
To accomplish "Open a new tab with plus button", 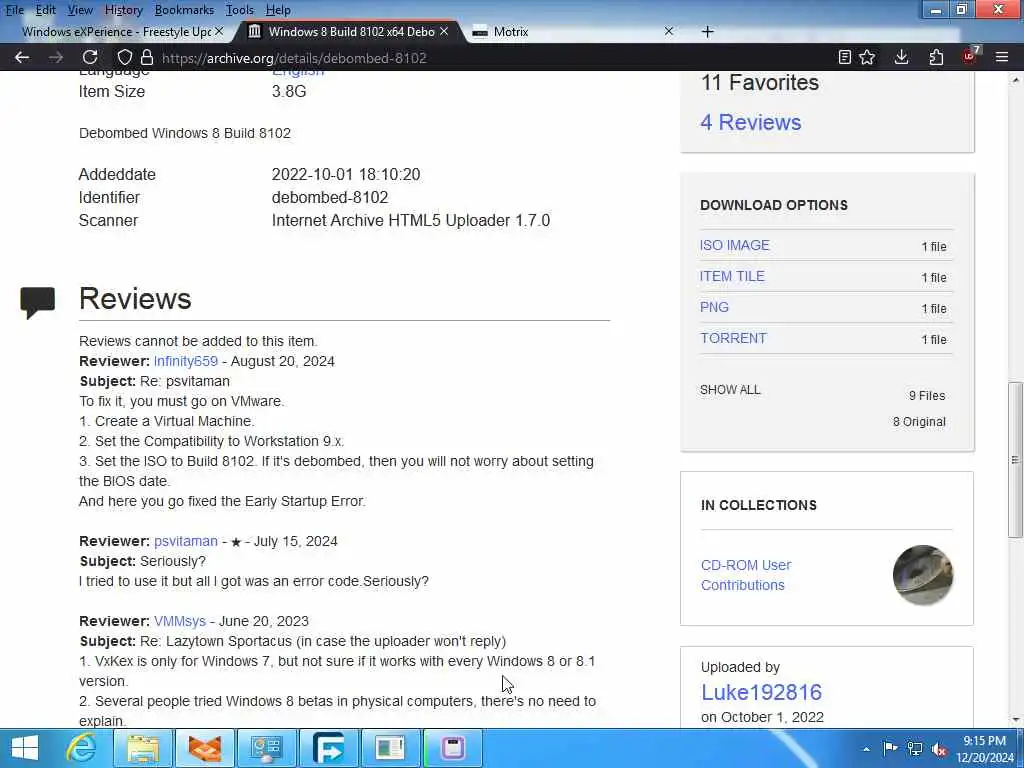I will [707, 31].
